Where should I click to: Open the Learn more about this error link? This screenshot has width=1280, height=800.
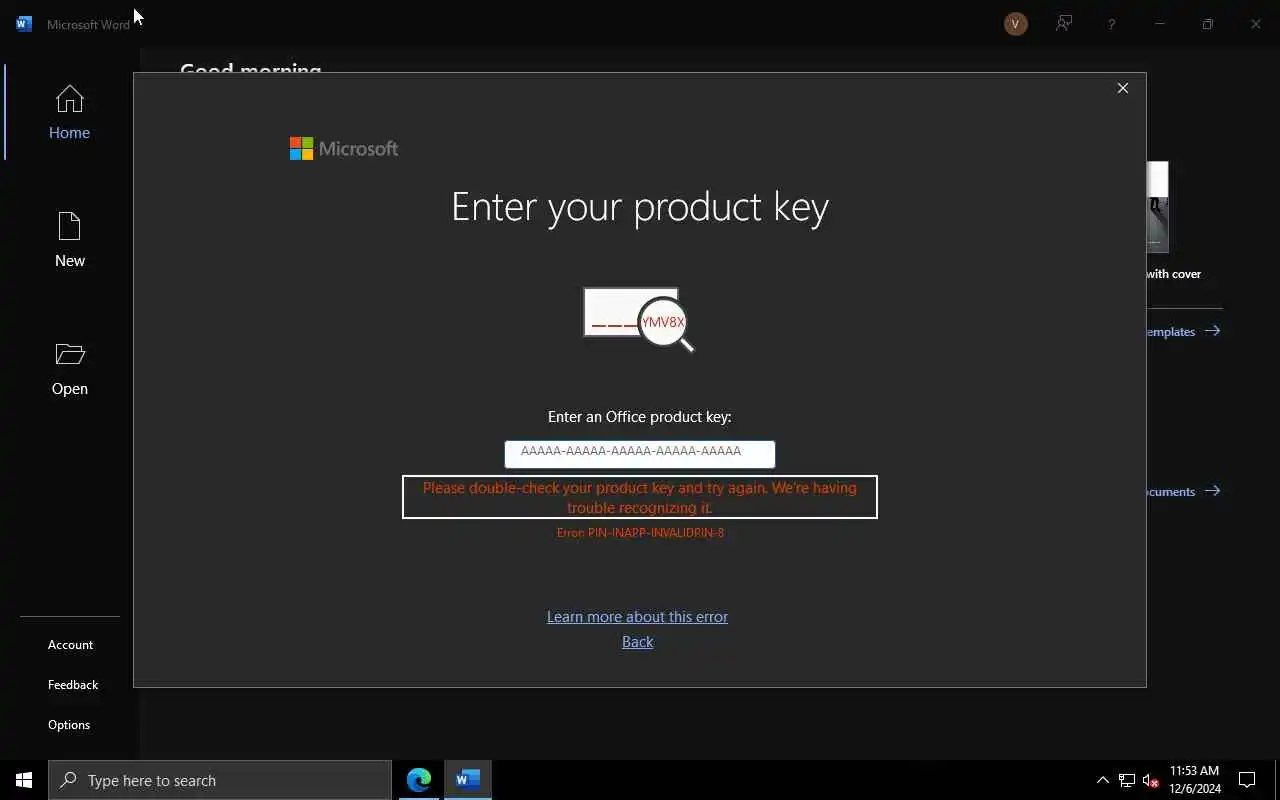pos(637,617)
